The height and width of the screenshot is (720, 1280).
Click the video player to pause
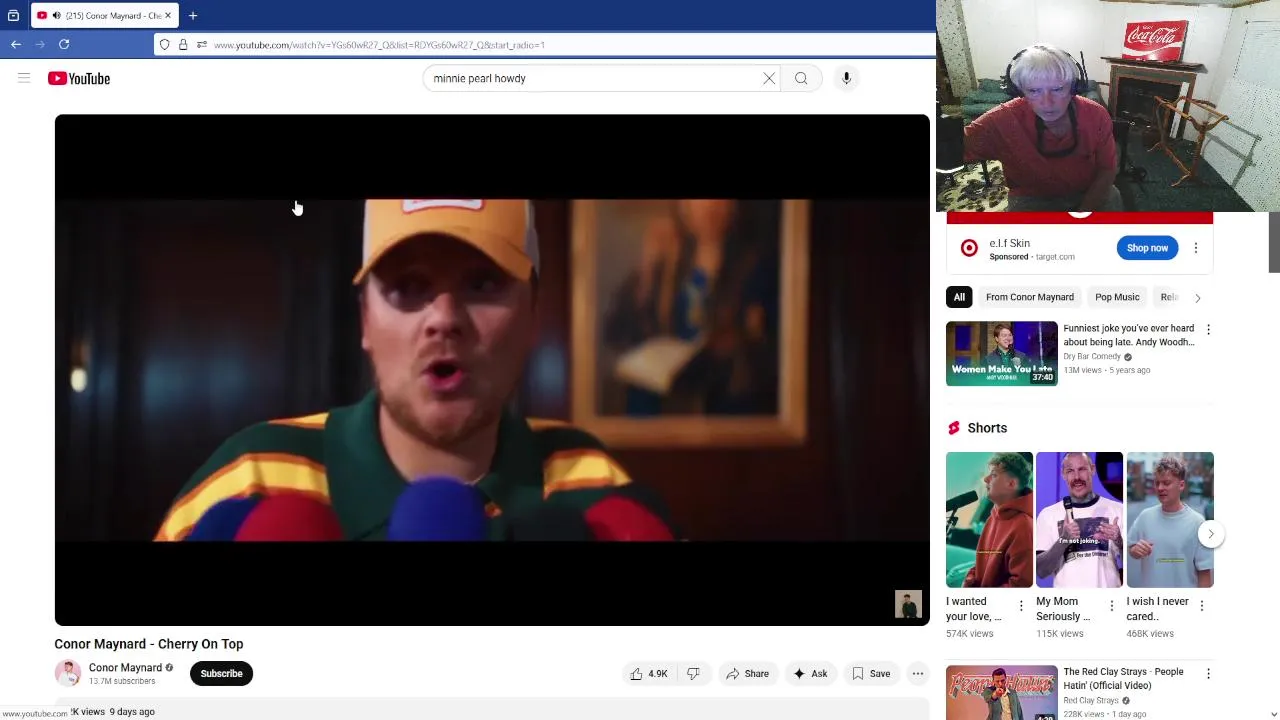click(x=492, y=370)
